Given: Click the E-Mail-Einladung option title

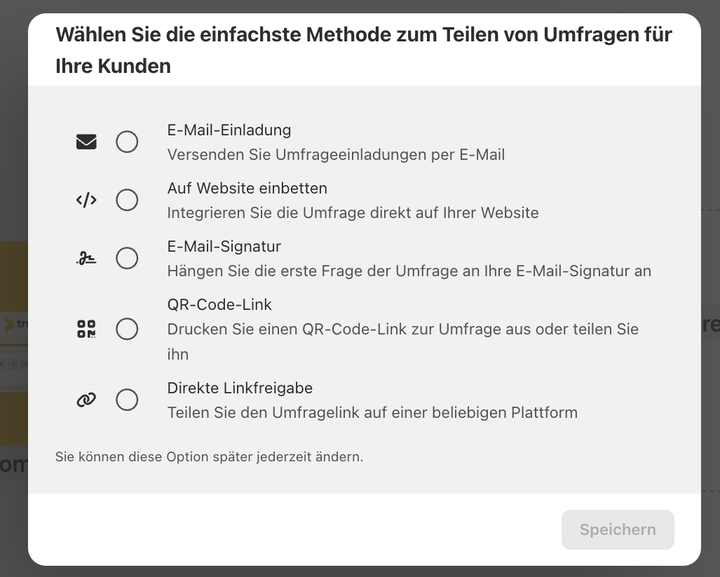Looking at the screenshot, I should coord(229,130).
